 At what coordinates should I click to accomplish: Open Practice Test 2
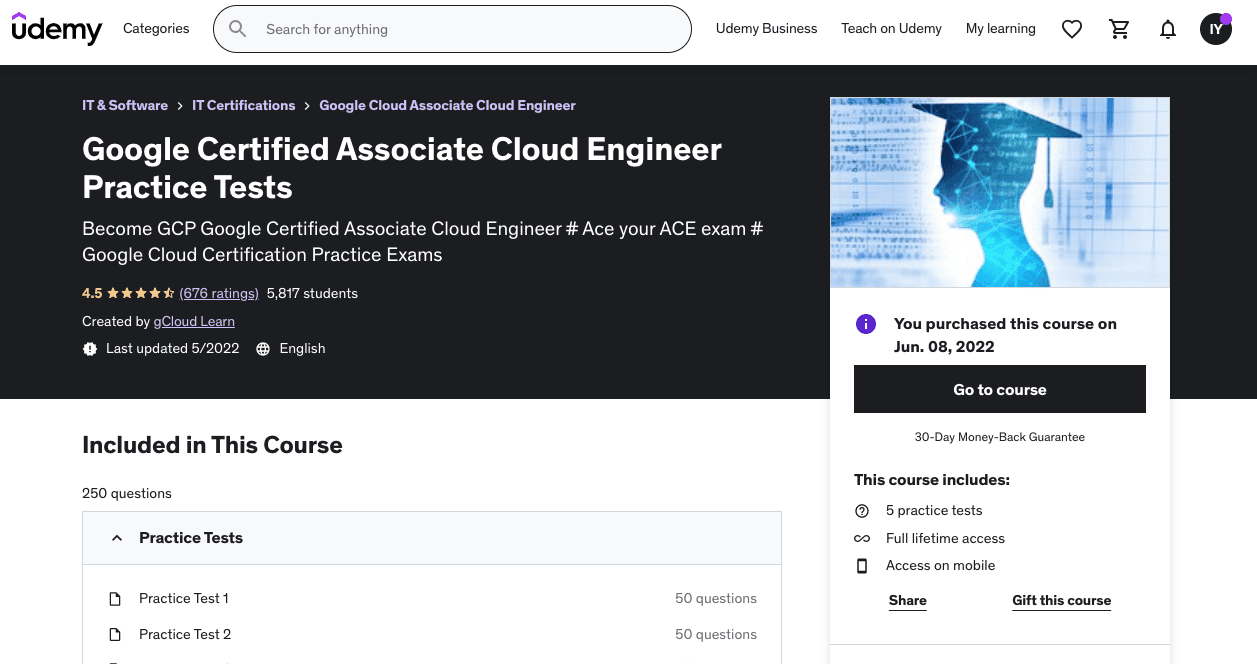pyautogui.click(x=185, y=635)
